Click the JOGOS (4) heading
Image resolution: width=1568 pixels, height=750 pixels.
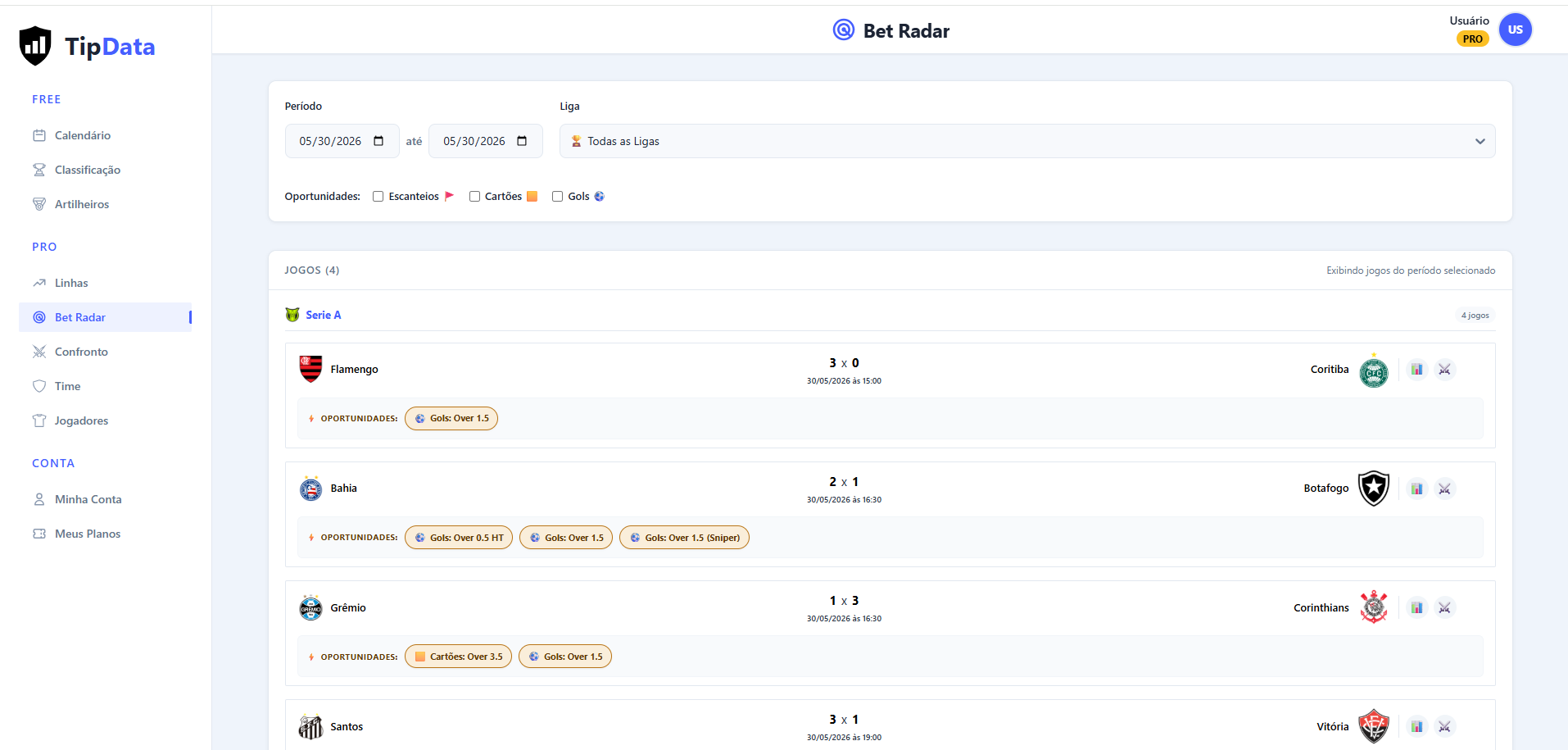tap(311, 270)
